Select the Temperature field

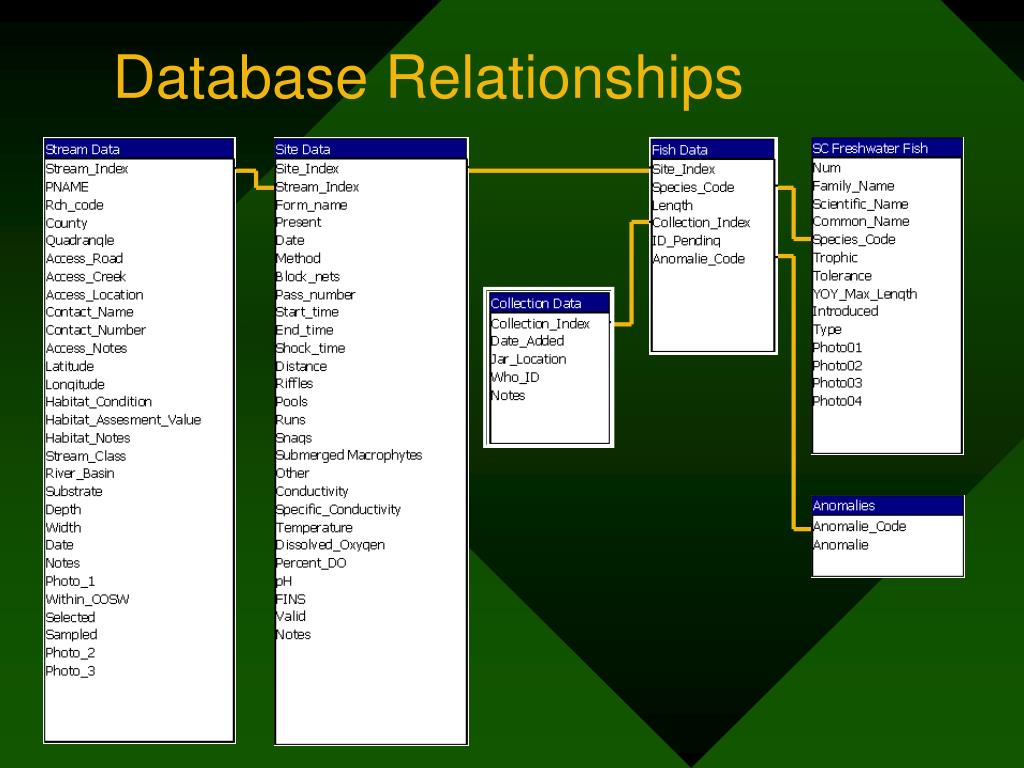coord(314,528)
